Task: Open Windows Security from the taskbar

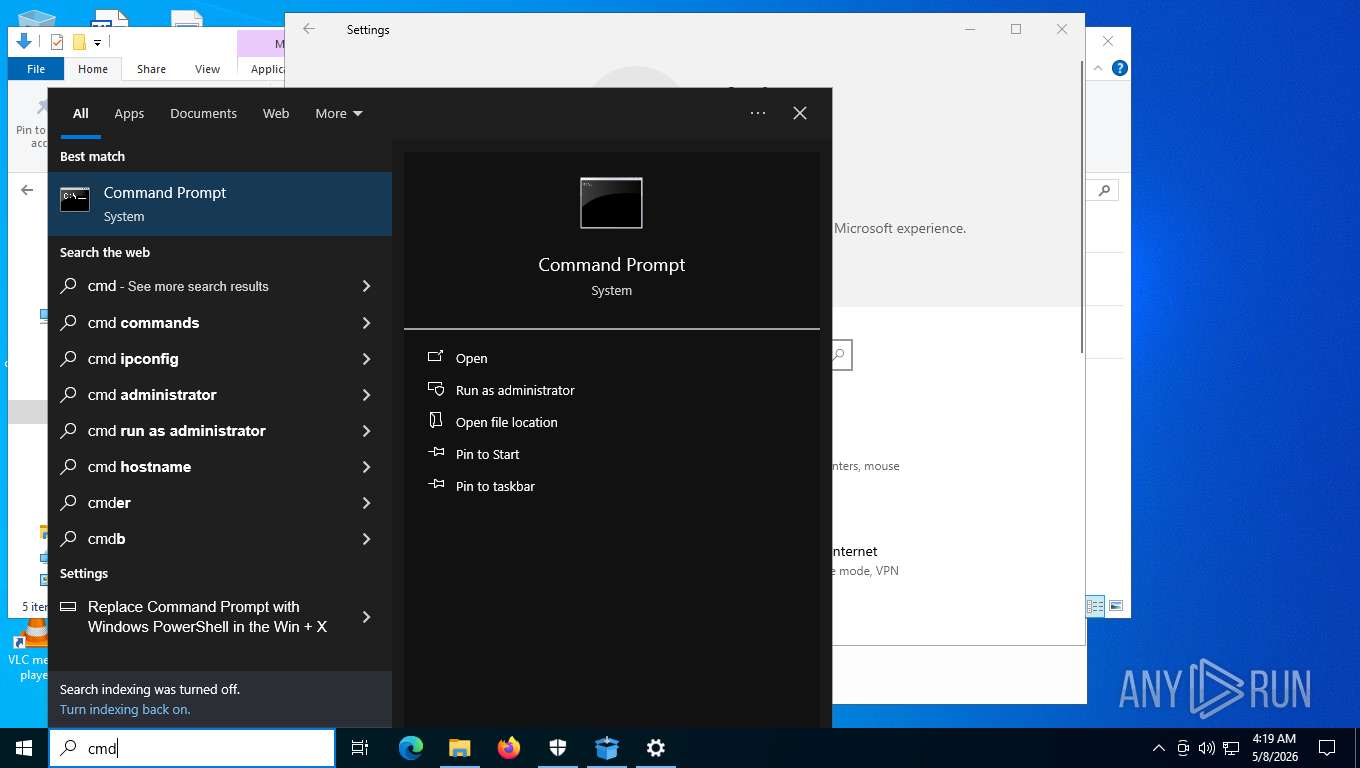Action: [x=558, y=748]
